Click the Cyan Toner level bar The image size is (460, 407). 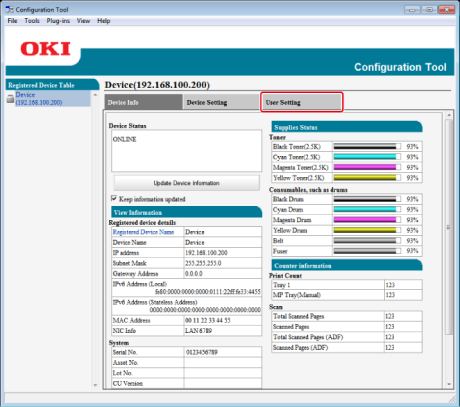(367, 157)
